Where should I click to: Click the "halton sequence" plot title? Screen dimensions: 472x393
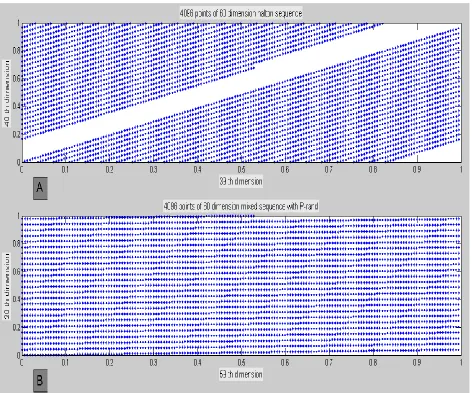click(x=241, y=13)
